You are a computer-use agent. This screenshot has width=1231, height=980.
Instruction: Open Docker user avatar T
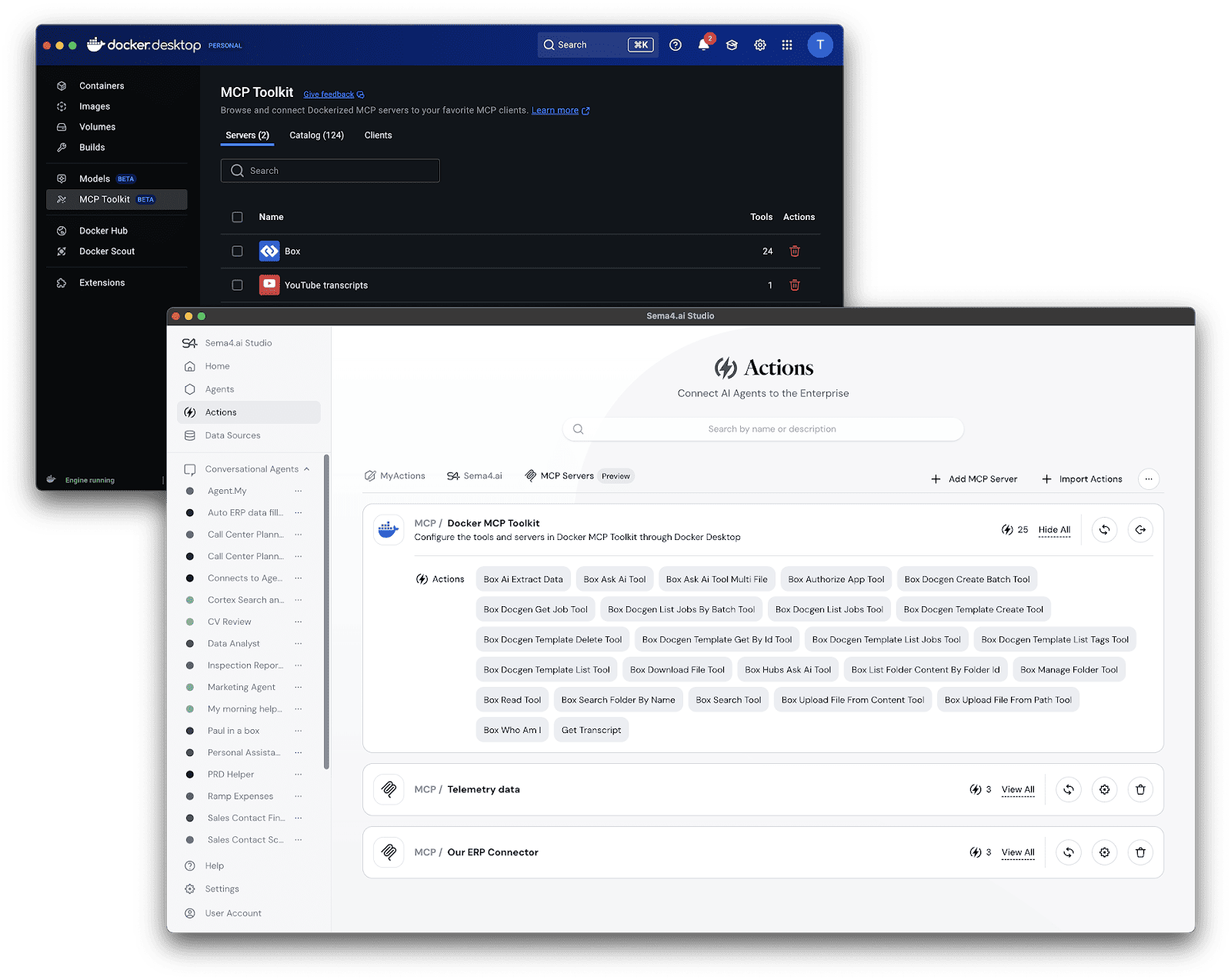(819, 45)
